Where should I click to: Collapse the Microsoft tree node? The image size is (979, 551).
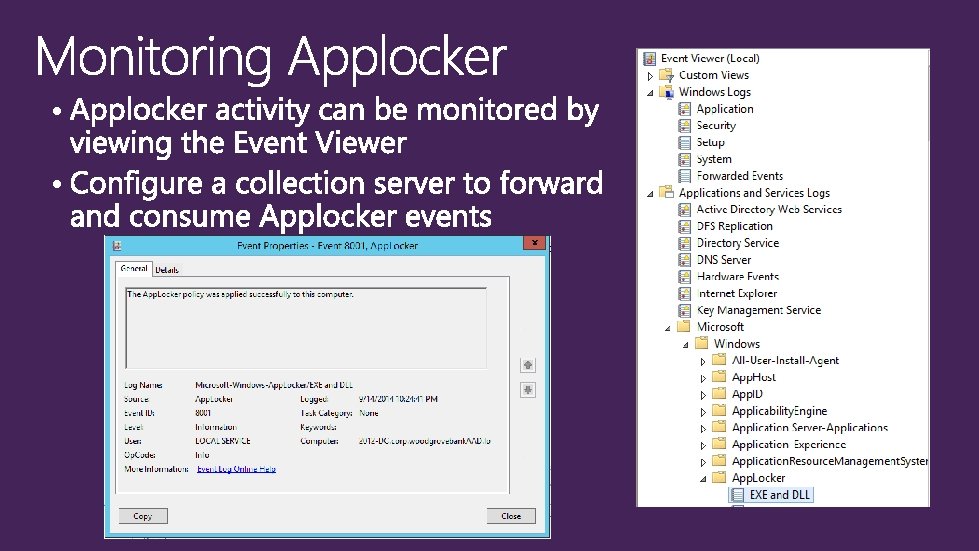(668, 328)
